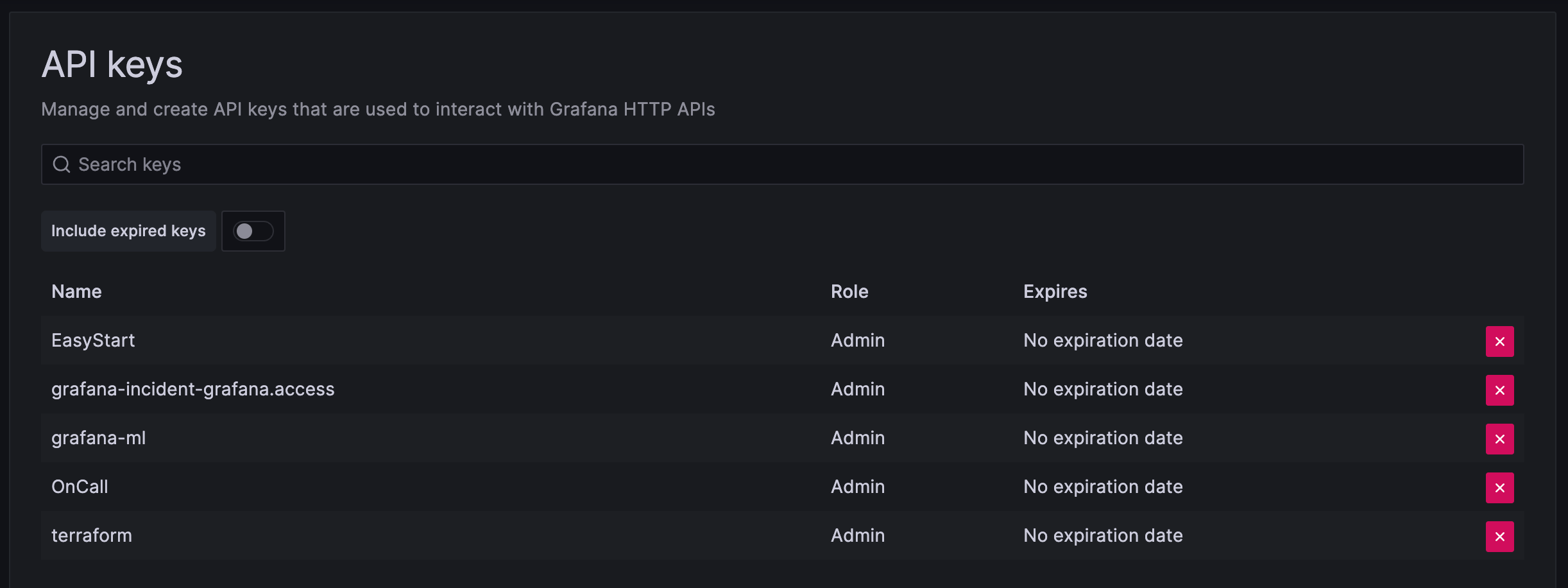The width and height of the screenshot is (1568, 588).
Task: Click the Expires column header
Action: click(1055, 291)
